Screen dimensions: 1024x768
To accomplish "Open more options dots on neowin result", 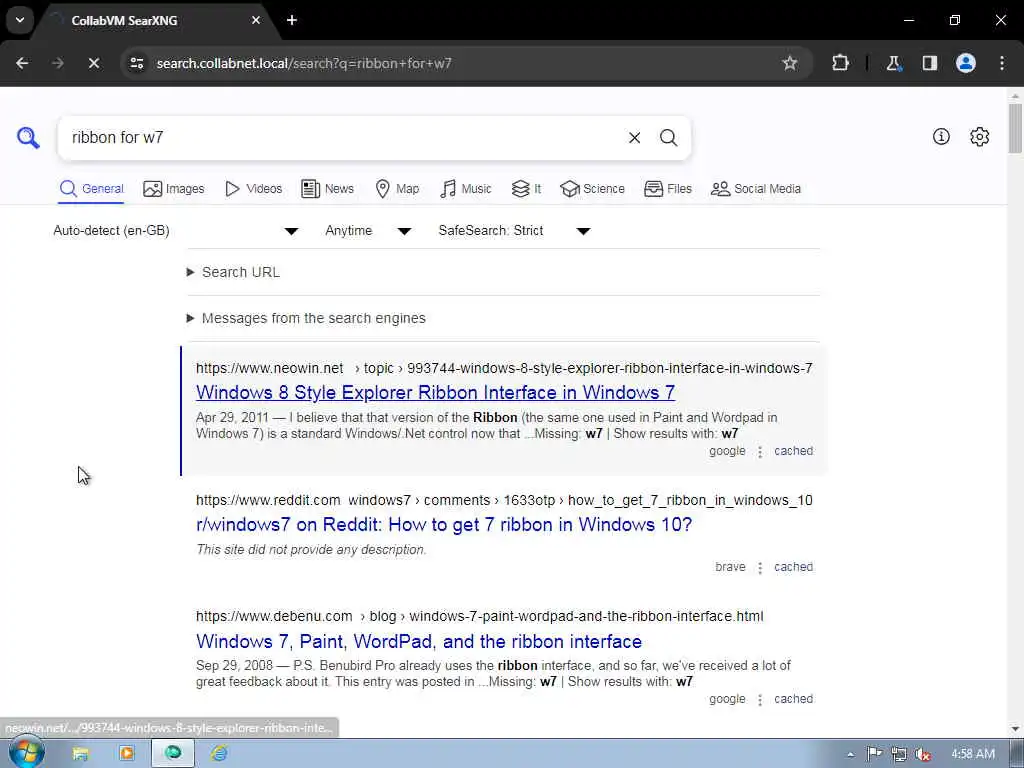I will pyautogui.click(x=760, y=452).
